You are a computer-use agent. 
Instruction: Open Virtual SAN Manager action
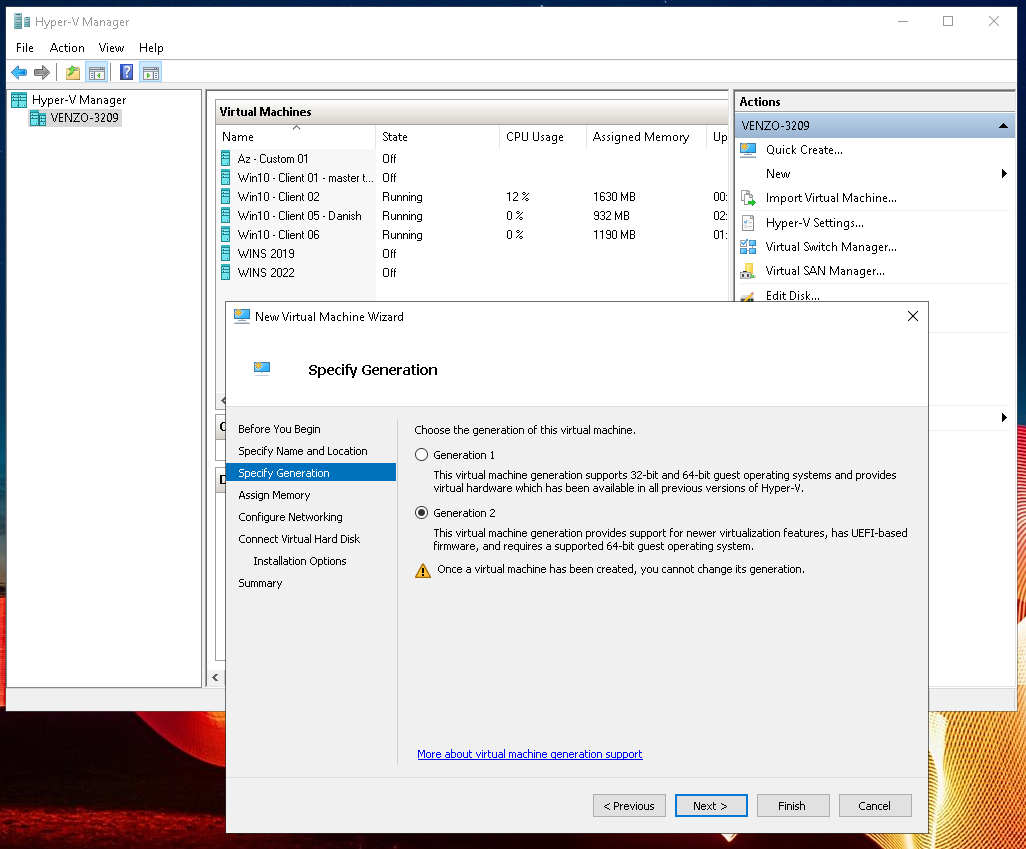(x=825, y=271)
